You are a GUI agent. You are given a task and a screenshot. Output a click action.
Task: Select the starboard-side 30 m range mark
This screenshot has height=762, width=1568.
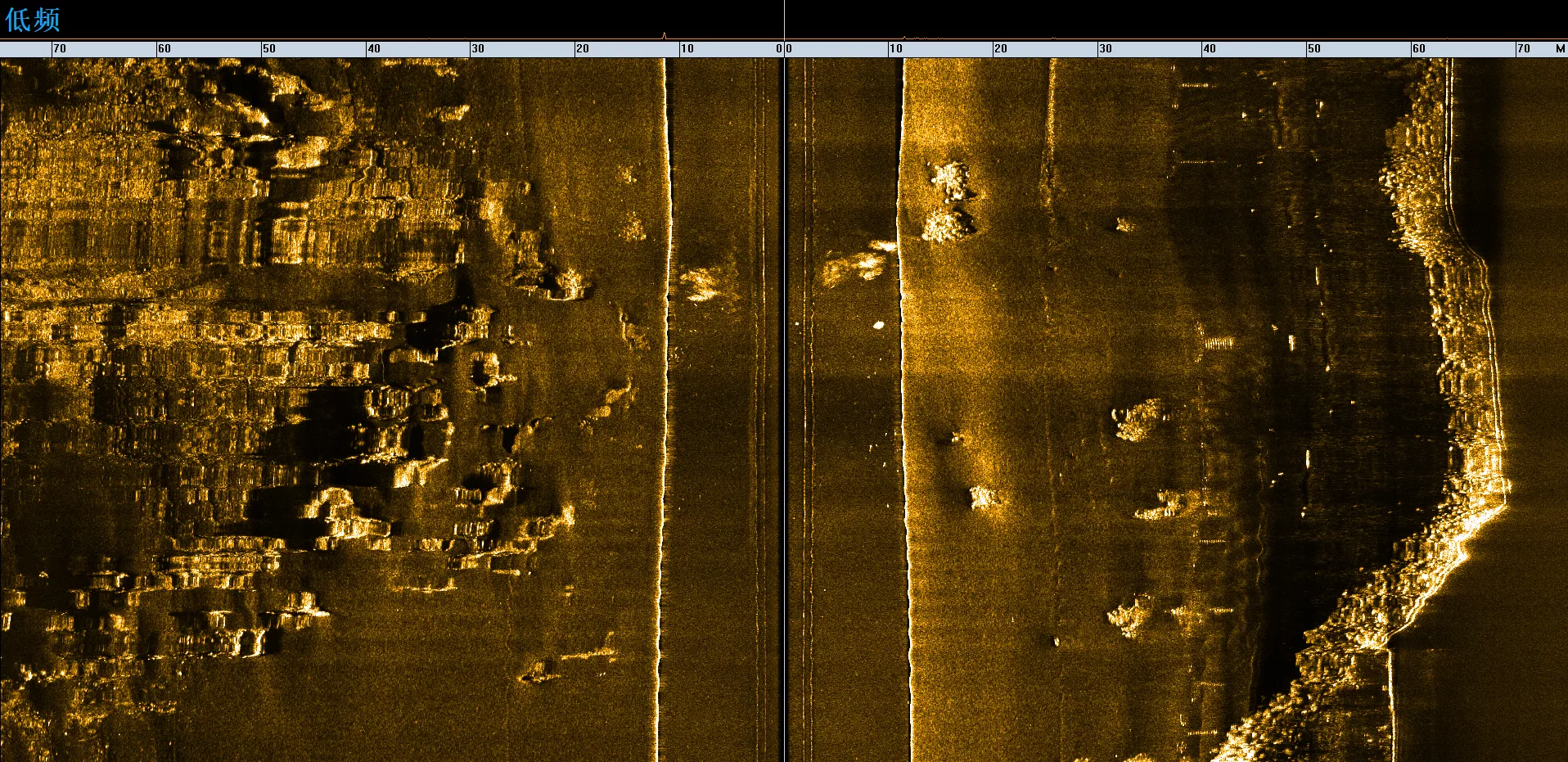click(1106, 49)
